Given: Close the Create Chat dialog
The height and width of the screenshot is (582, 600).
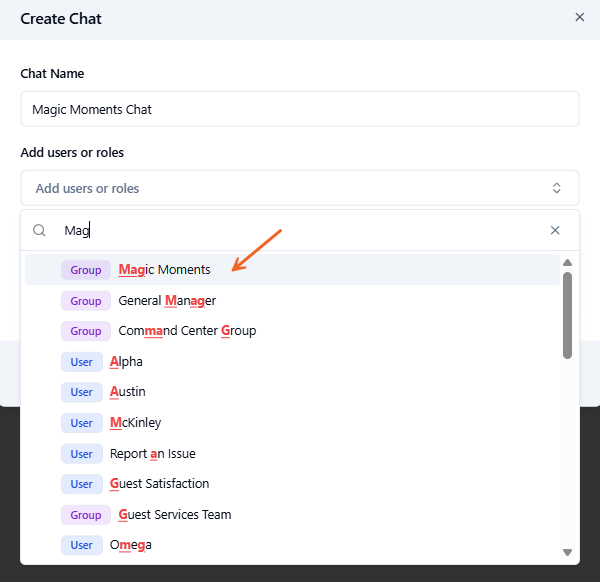Looking at the screenshot, I should [579, 17].
